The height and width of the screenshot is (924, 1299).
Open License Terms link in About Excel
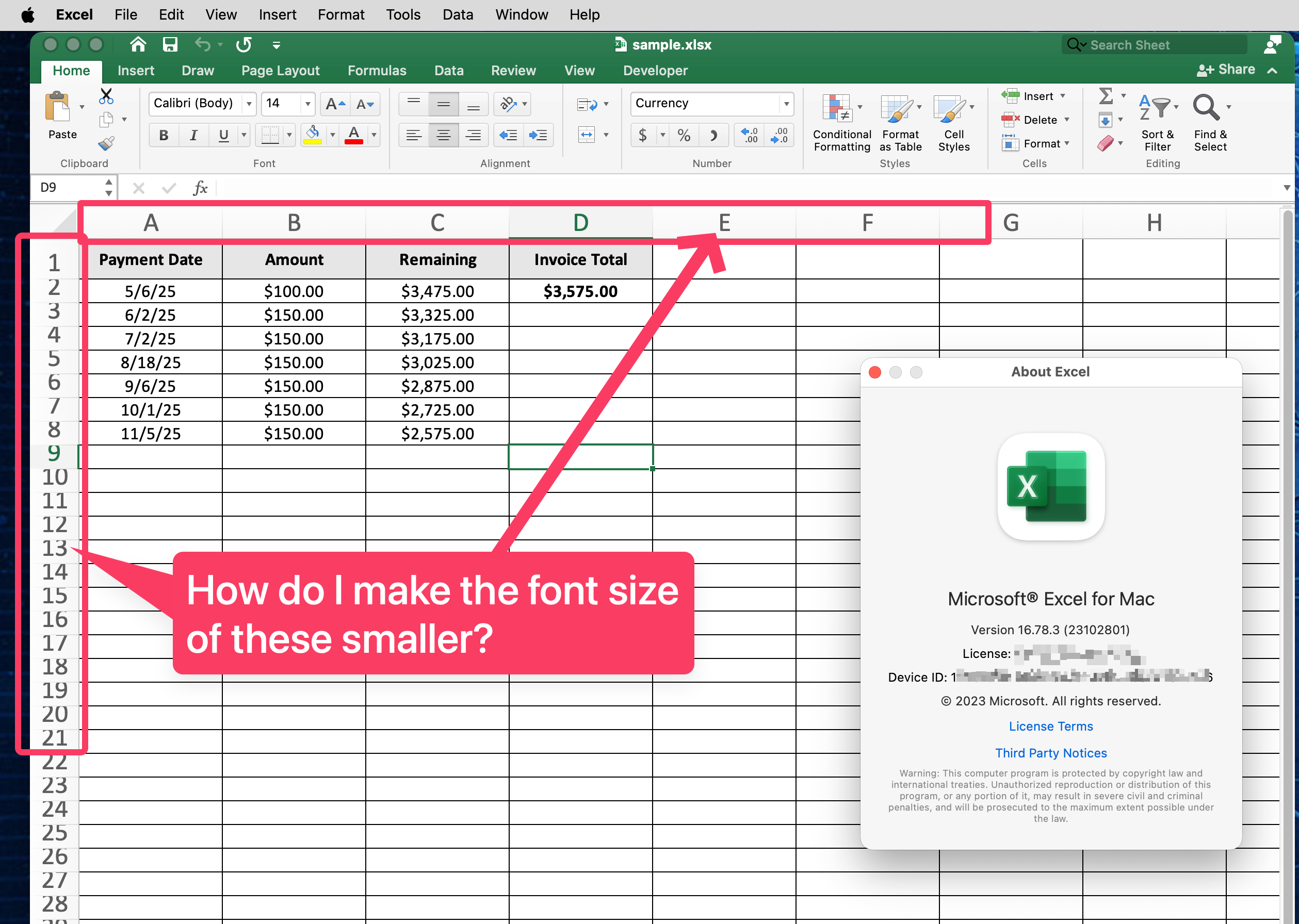pos(1051,726)
